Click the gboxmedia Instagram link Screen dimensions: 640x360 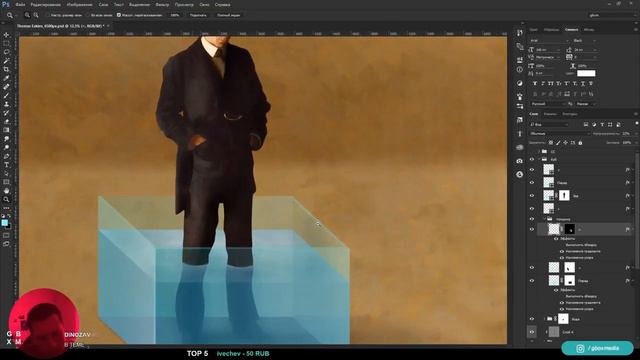[x=598, y=348]
